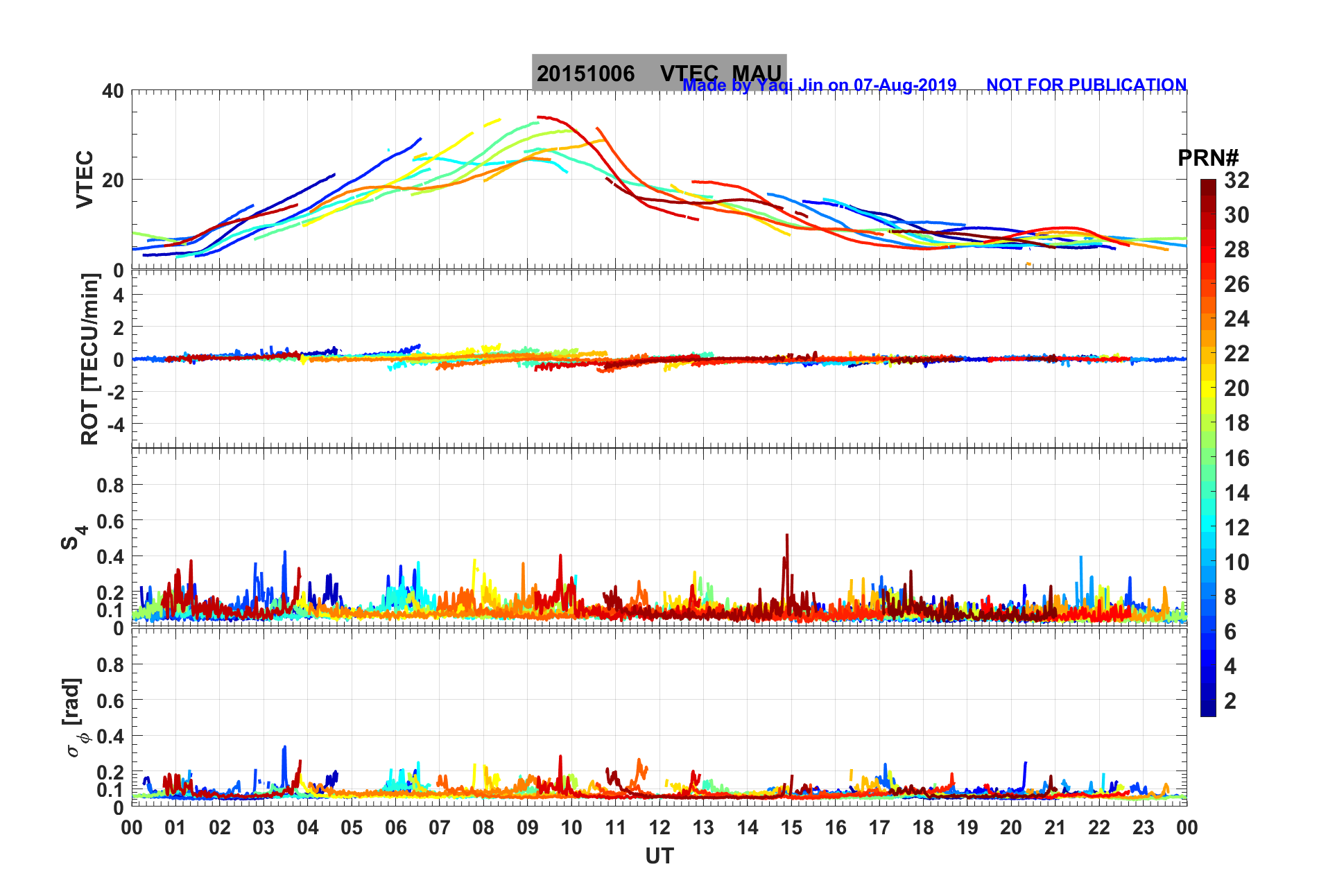Click the "0.6" tick on the sigma-phi axis
Viewport: 1319px width, 896px height.
(x=110, y=700)
